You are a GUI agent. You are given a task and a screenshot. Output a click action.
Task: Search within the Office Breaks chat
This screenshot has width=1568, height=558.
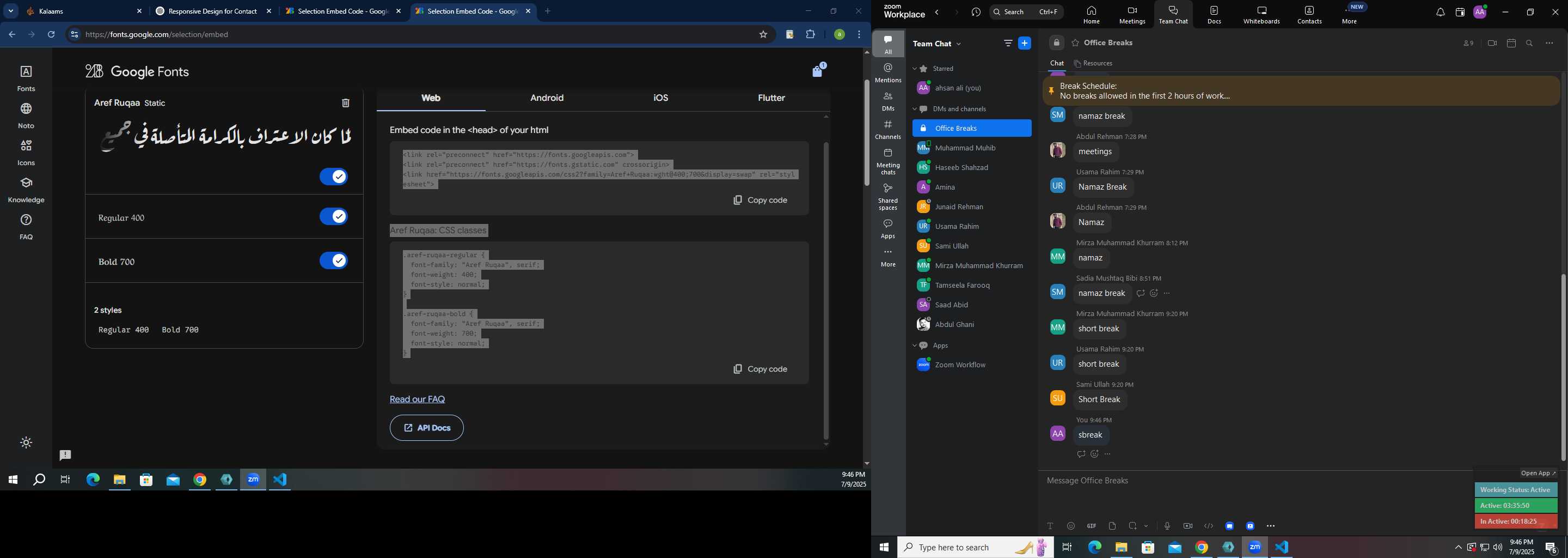(x=1530, y=43)
